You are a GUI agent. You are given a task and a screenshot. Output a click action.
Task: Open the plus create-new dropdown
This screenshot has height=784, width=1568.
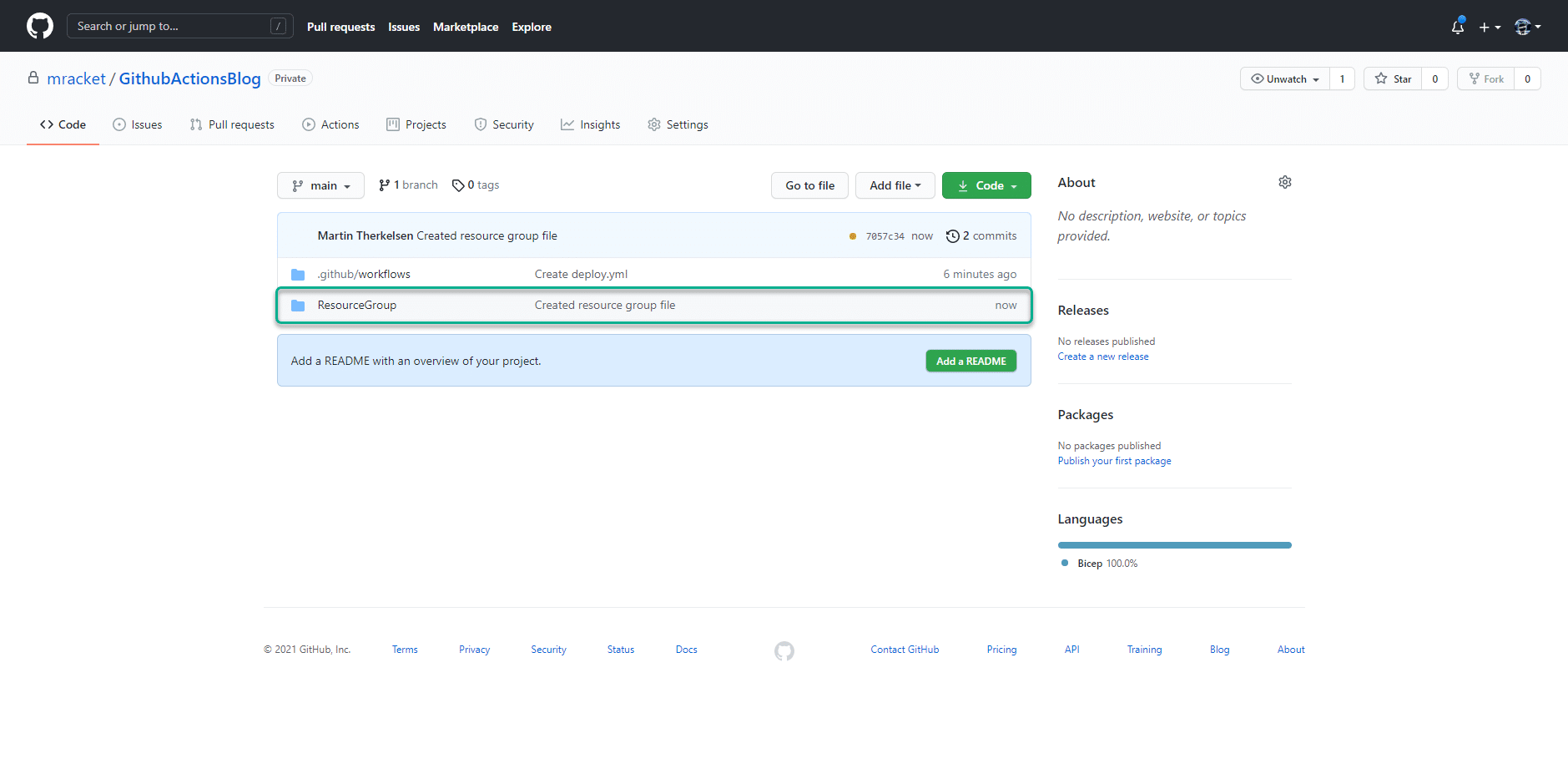click(x=1490, y=27)
